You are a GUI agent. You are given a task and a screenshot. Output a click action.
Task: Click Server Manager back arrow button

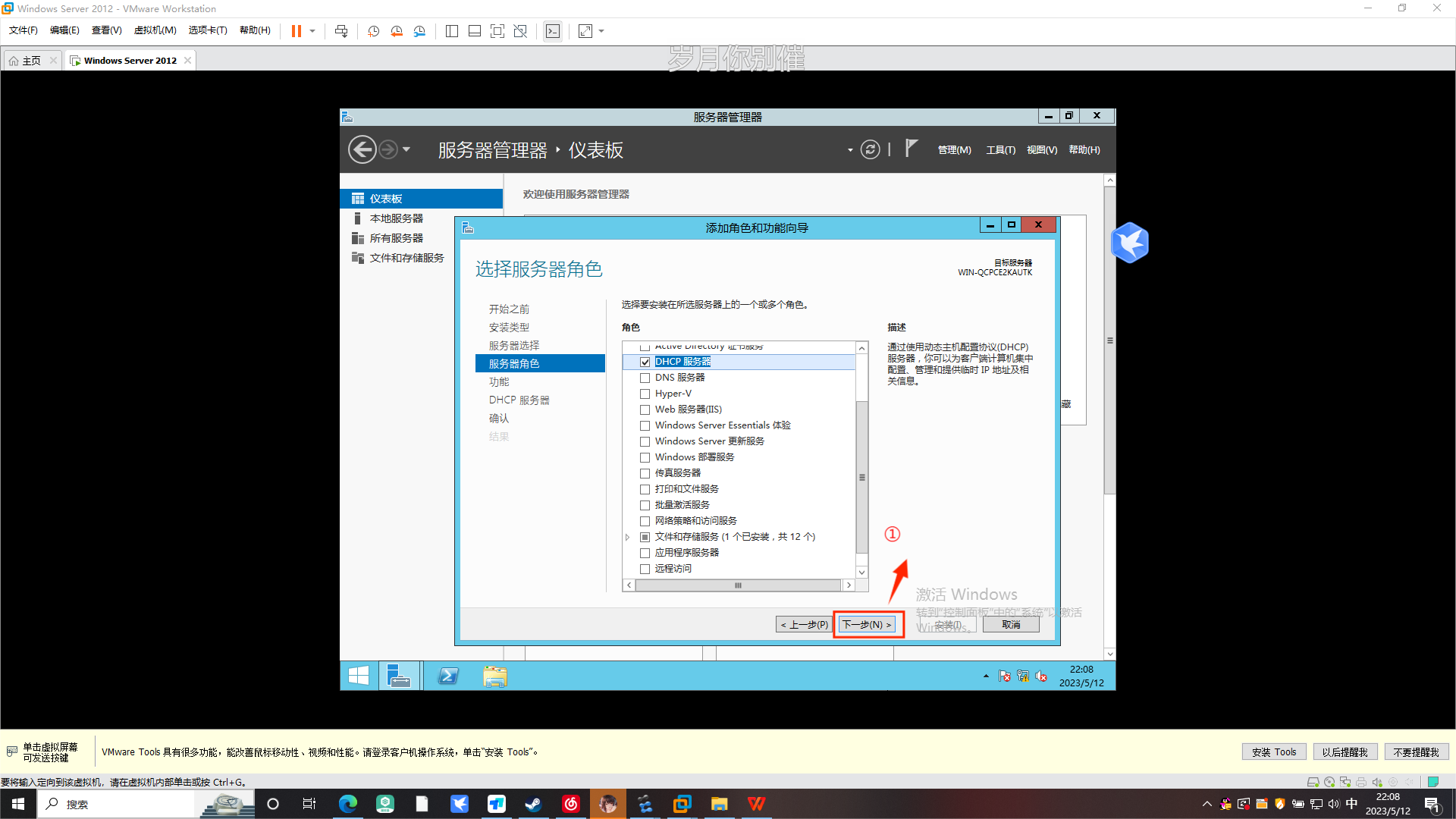[362, 149]
